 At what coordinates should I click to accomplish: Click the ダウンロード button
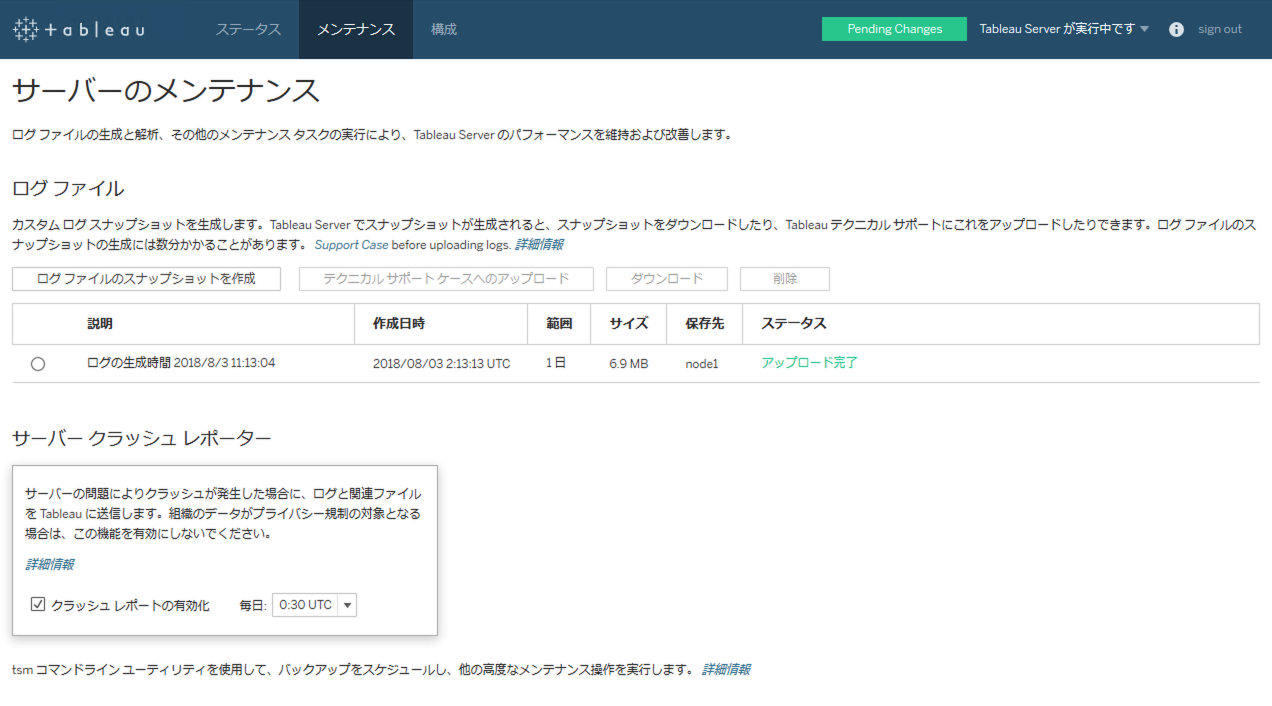666,278
